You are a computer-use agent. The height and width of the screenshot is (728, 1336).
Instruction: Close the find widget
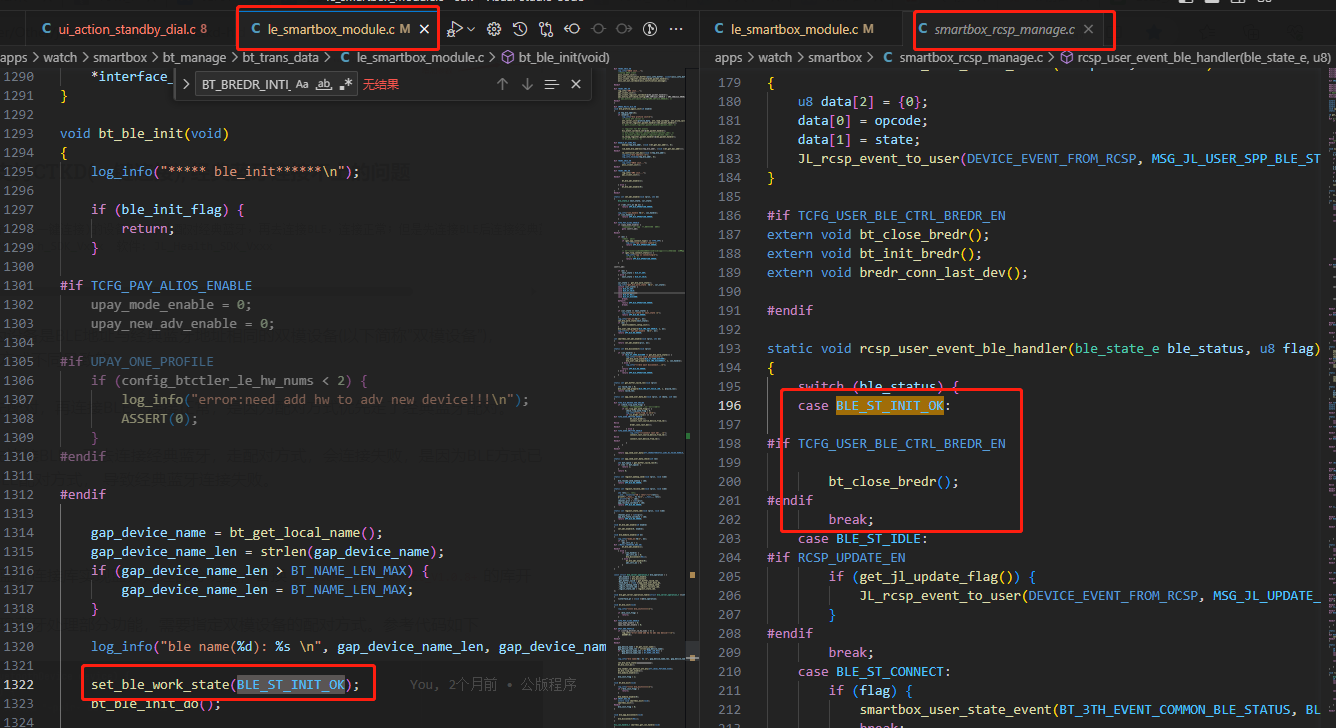576,84
